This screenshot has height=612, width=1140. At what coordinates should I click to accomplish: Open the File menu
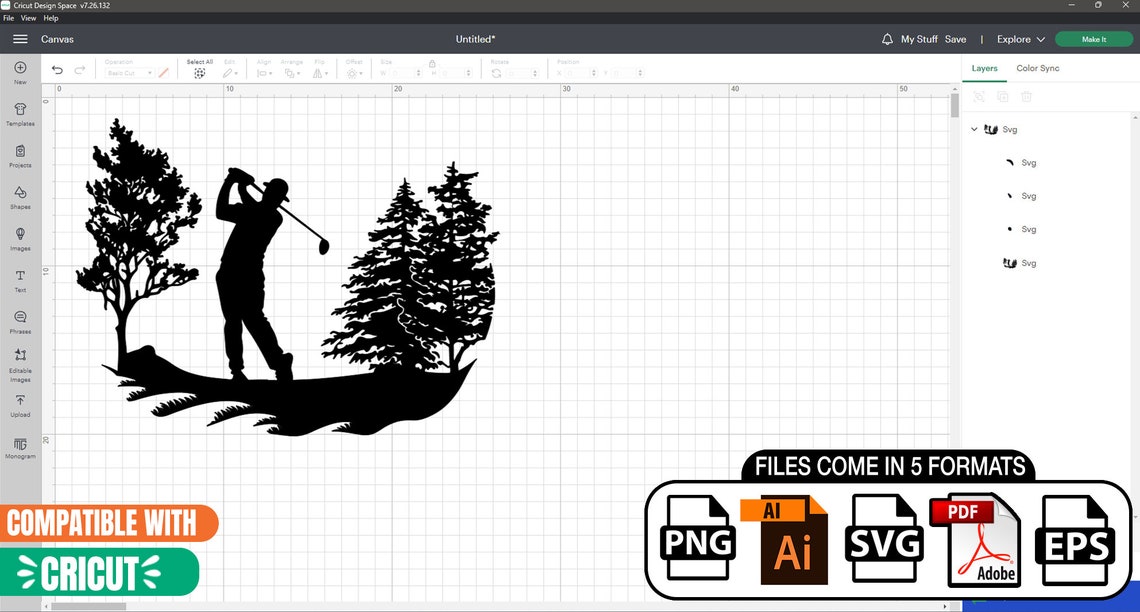[x=8, y=17]
